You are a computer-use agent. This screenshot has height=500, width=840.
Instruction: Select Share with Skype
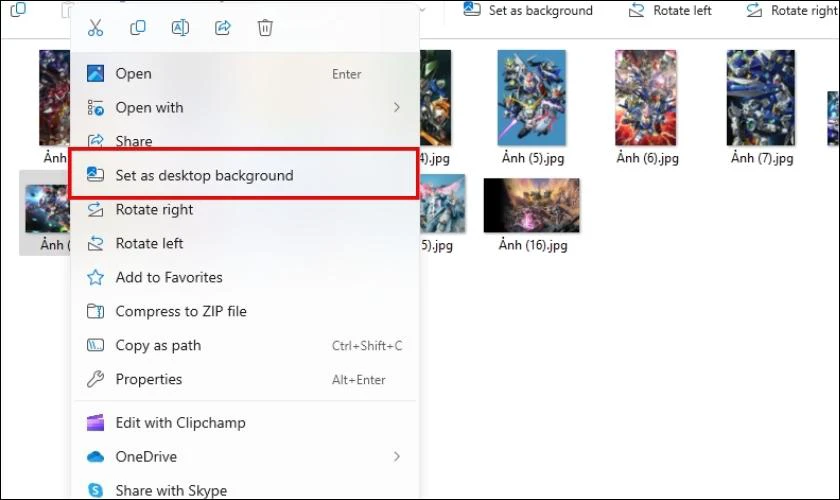244,490
